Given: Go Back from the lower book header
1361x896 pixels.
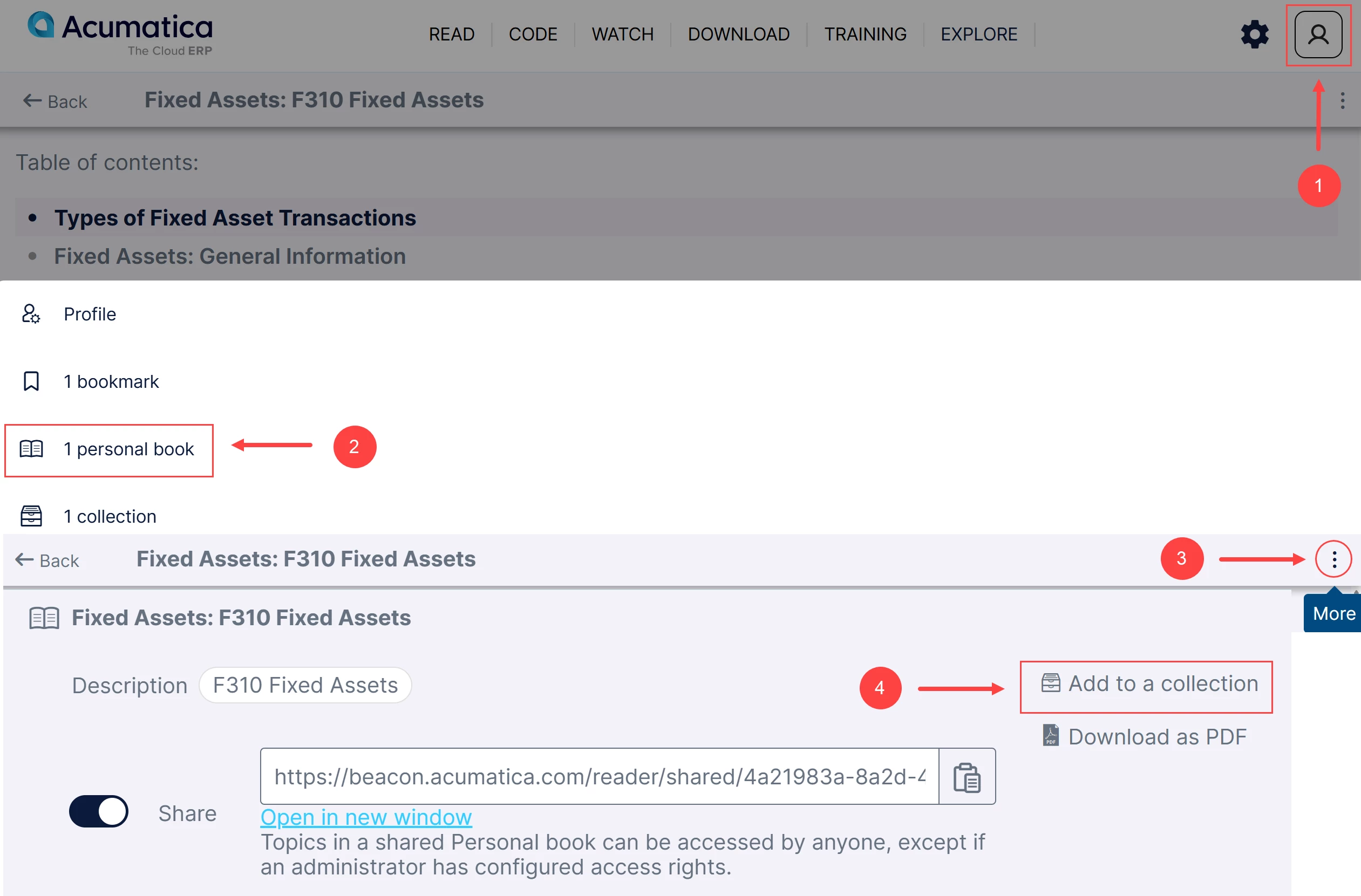Looking at the screenshot, I should (46, 560).
